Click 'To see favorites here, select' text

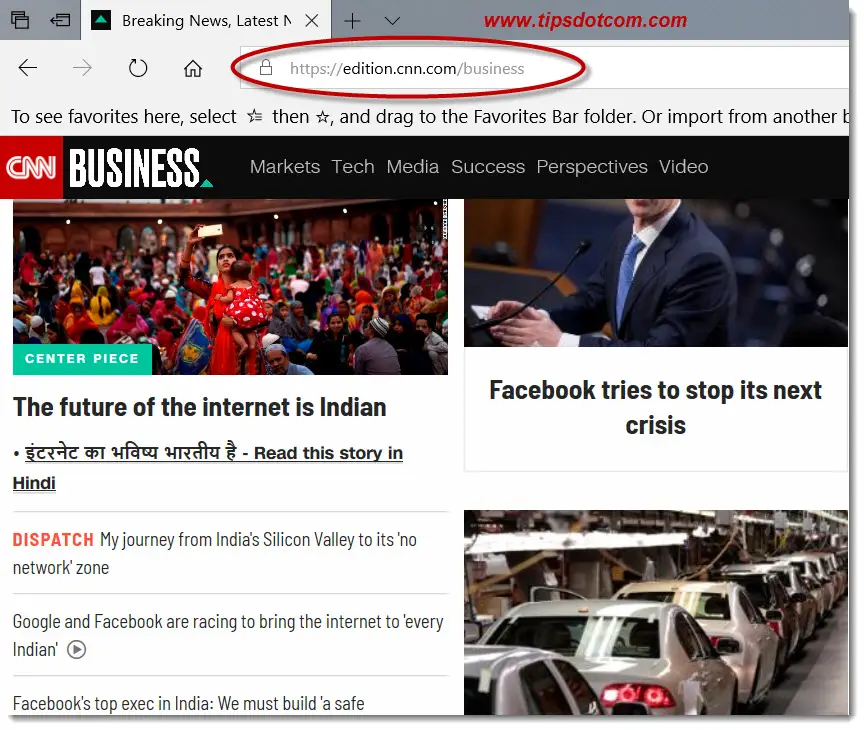(x=124, y=117)
